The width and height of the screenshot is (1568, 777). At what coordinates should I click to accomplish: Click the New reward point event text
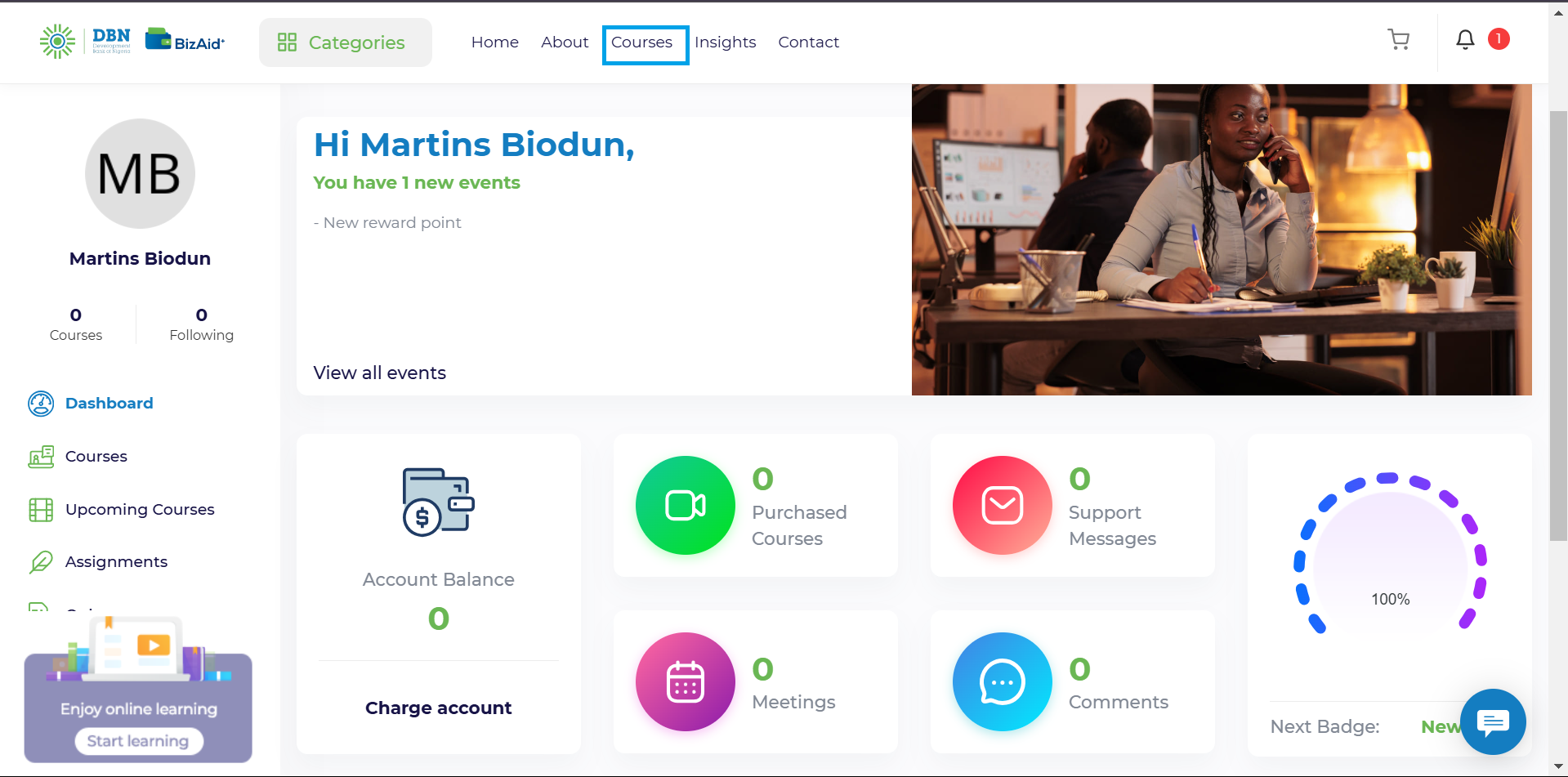point(387,223)
